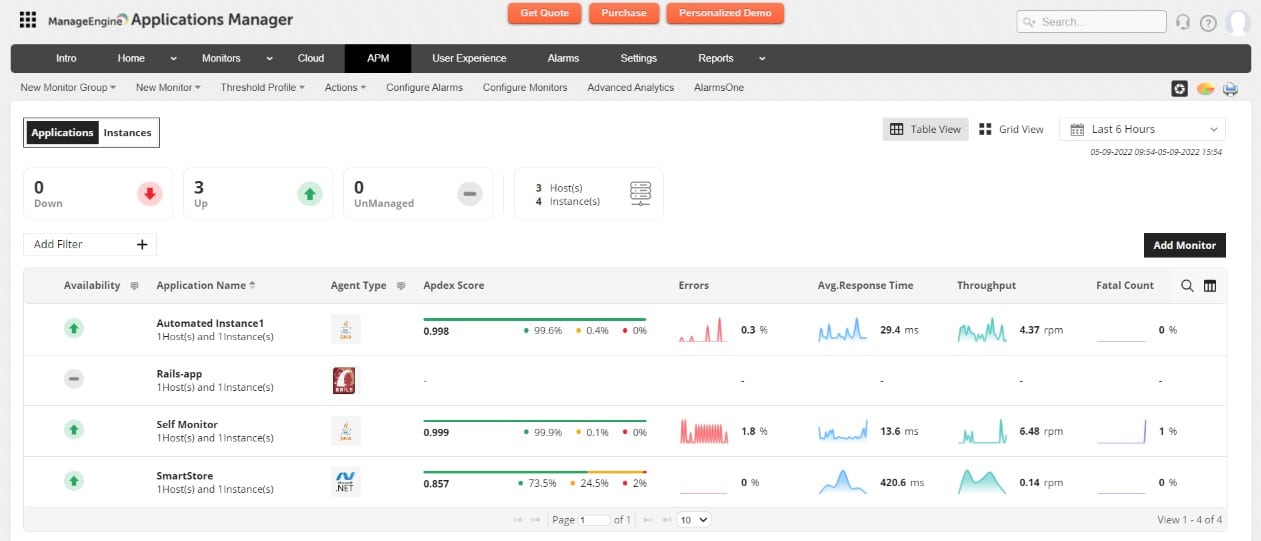Select Grid View layout

[1011, 129]
